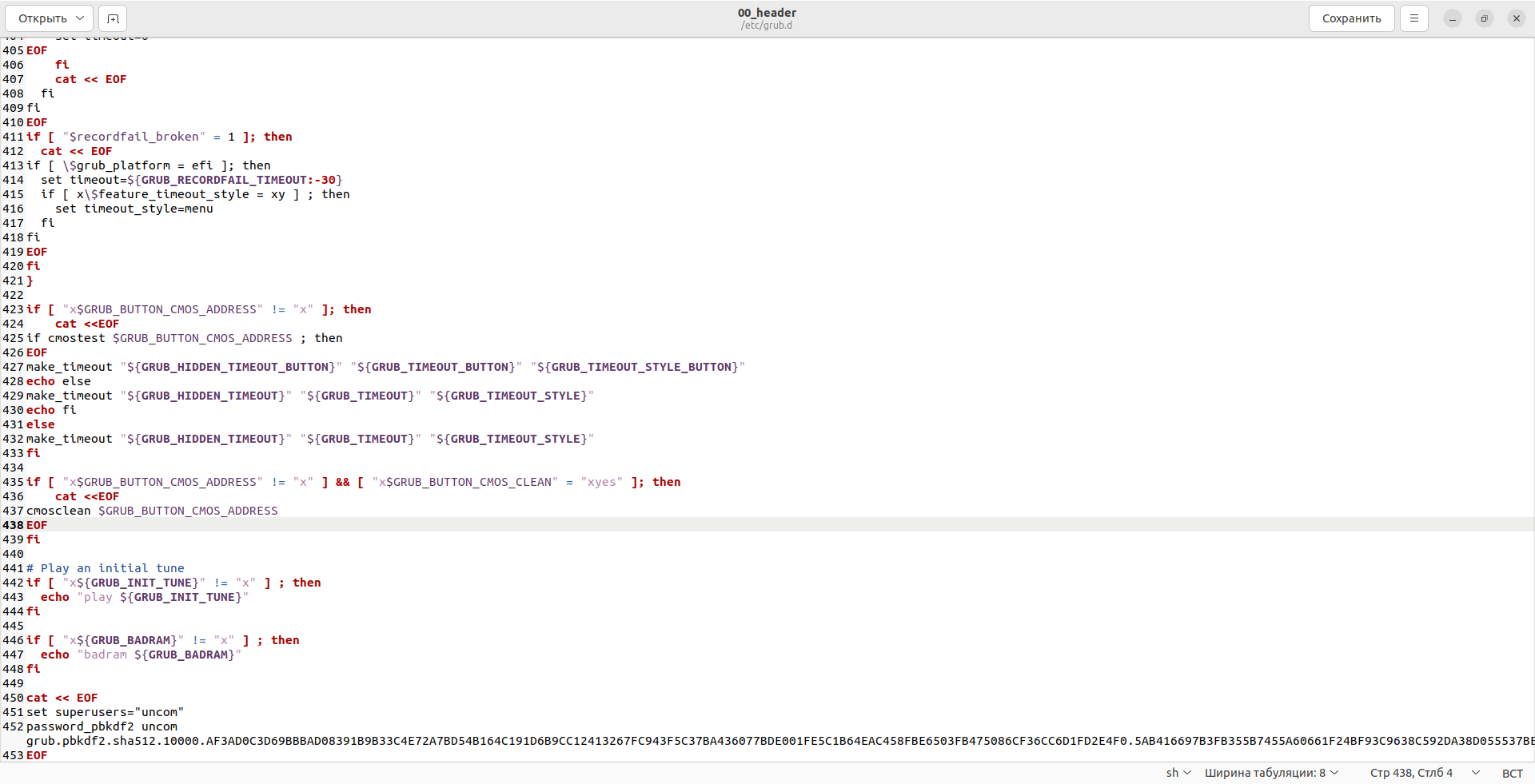Click line 423 GRUB_BUTTON_CMOS_ADDRESS condition
The image size is (1535, 784).
198,309
